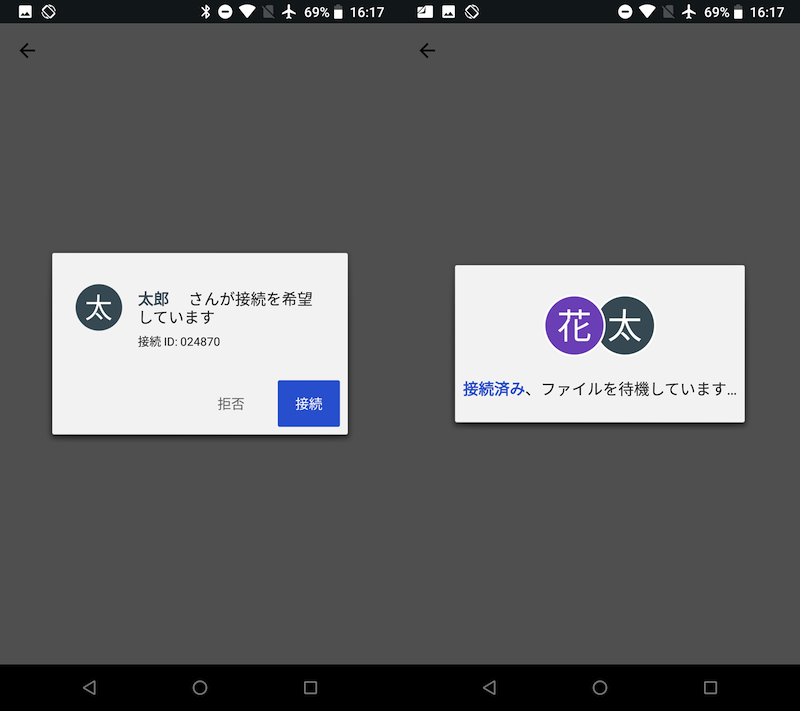800x711 pixels.
Task: Tap recent apps button on left screen
Action: pos(310,688)
